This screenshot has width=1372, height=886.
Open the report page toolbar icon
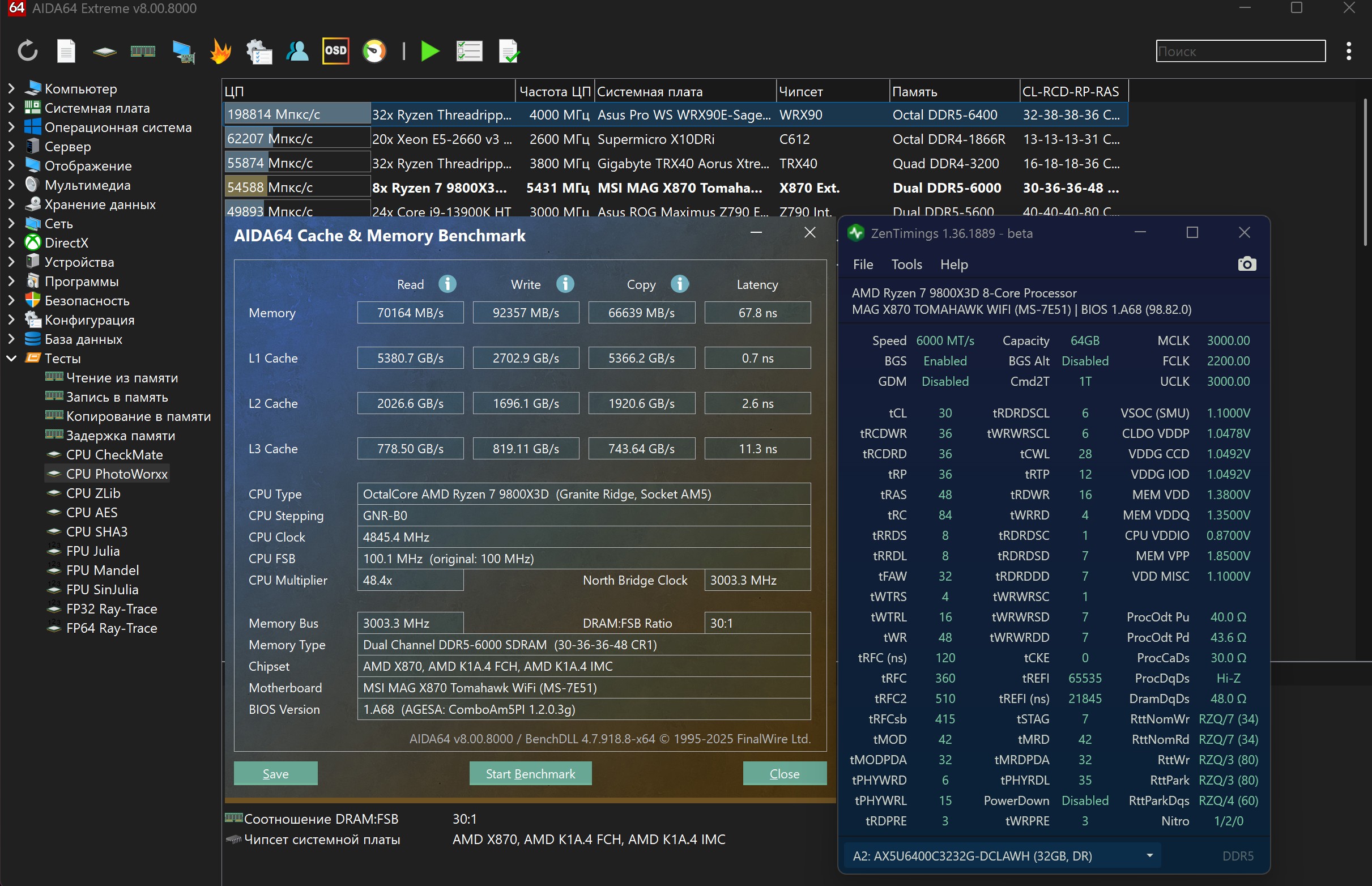66,51
